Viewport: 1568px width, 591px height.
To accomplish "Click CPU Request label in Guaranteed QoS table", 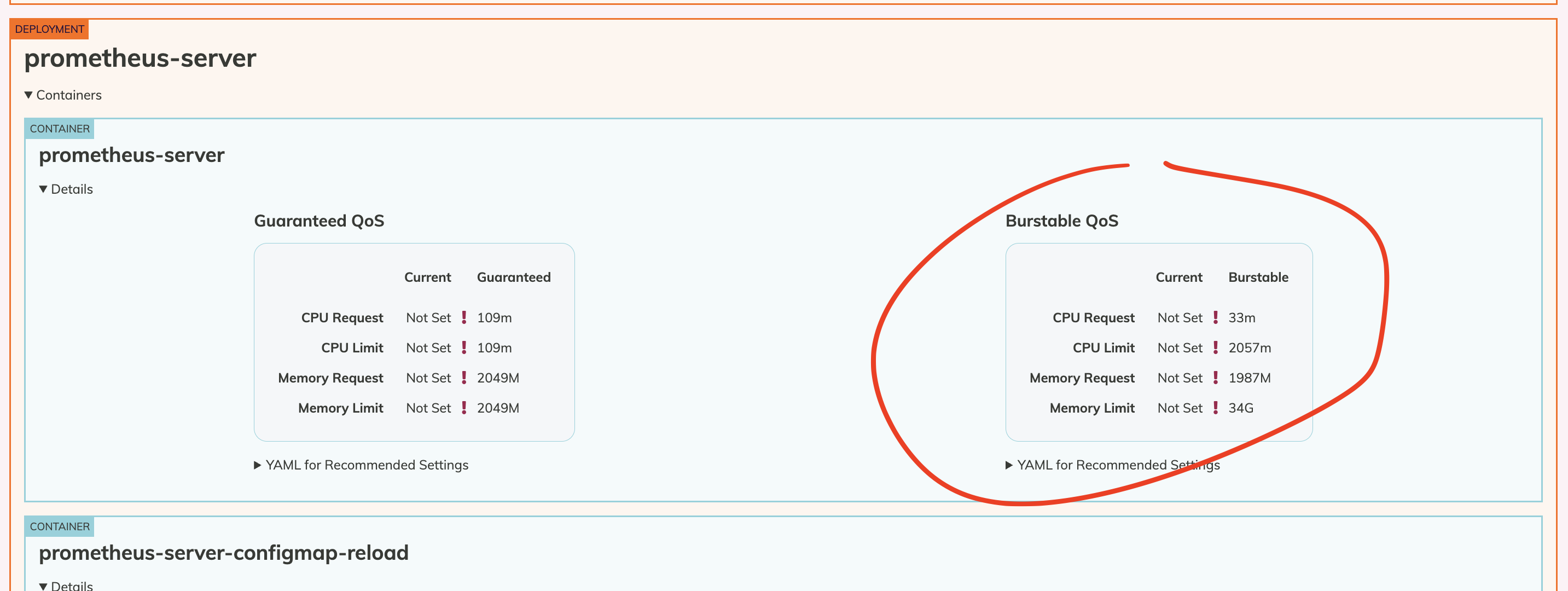I will pyautogui.click(x=342, y=318).
